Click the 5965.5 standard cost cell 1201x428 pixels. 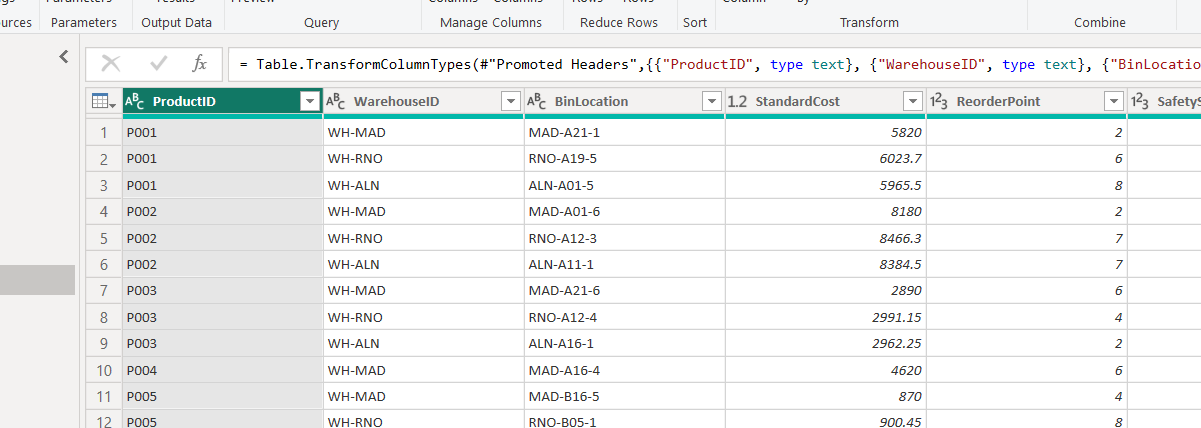coord(825,185)
